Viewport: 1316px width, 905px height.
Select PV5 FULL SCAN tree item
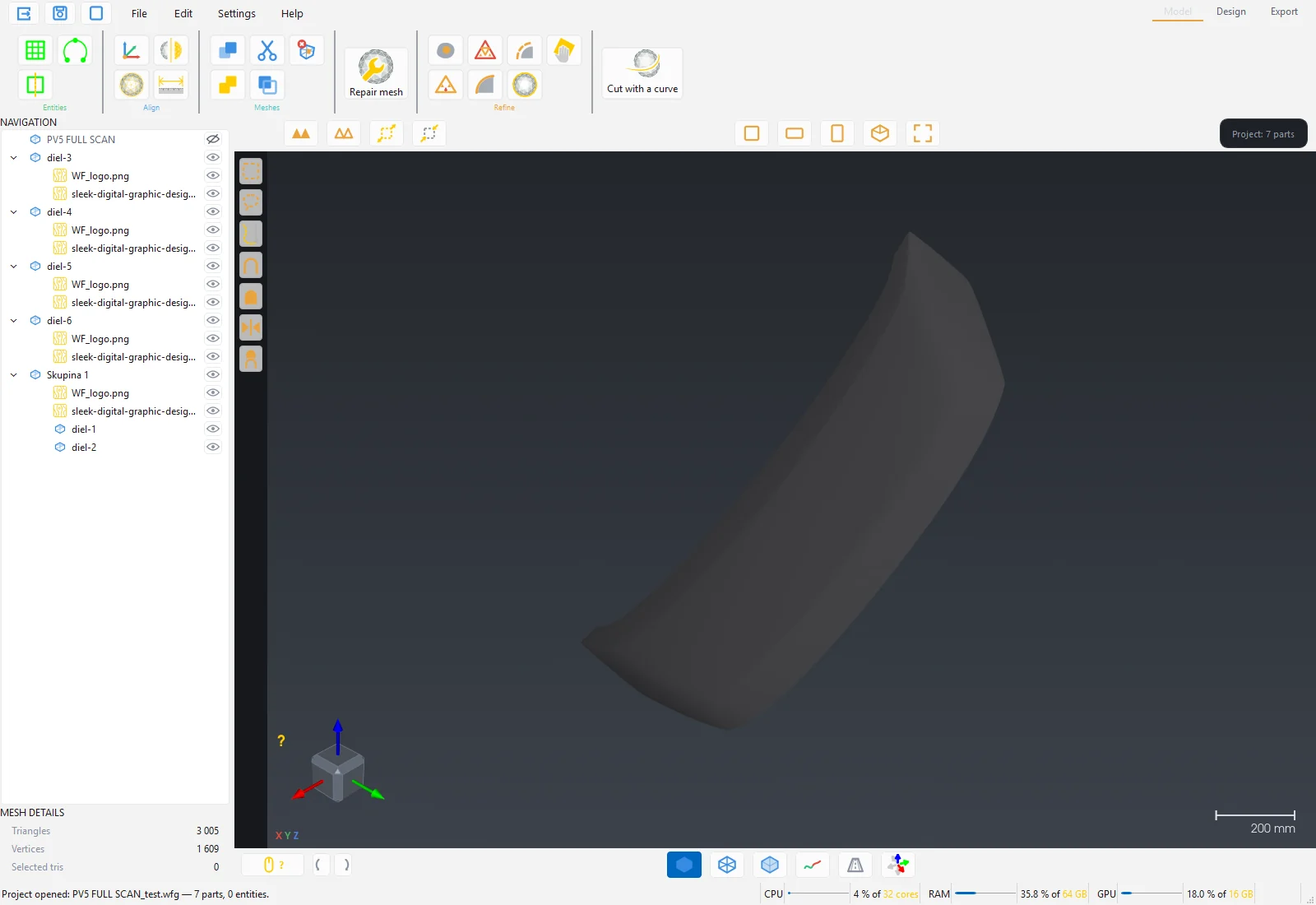(x=81, y=139)
